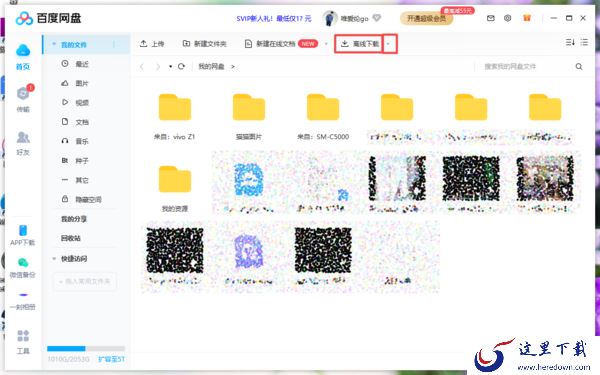This screenshot has height=375, width=600.
Task: Click the user avatar picture
Action: [x=329, y=18]
